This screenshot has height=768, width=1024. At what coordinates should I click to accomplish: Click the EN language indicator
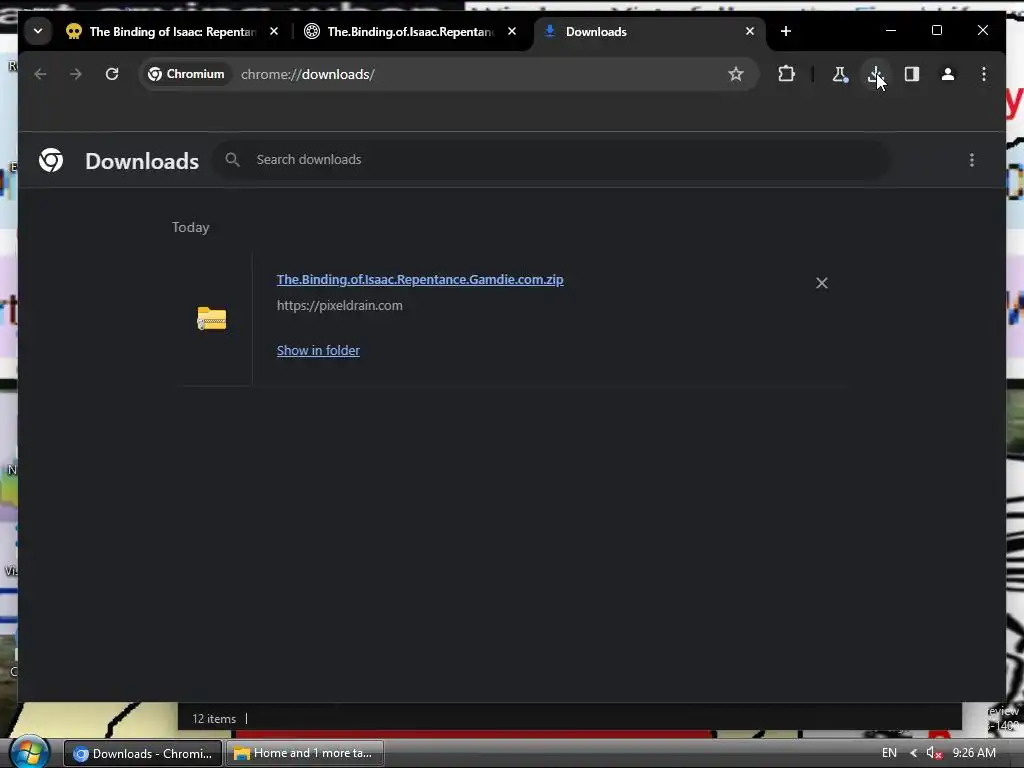889,753
